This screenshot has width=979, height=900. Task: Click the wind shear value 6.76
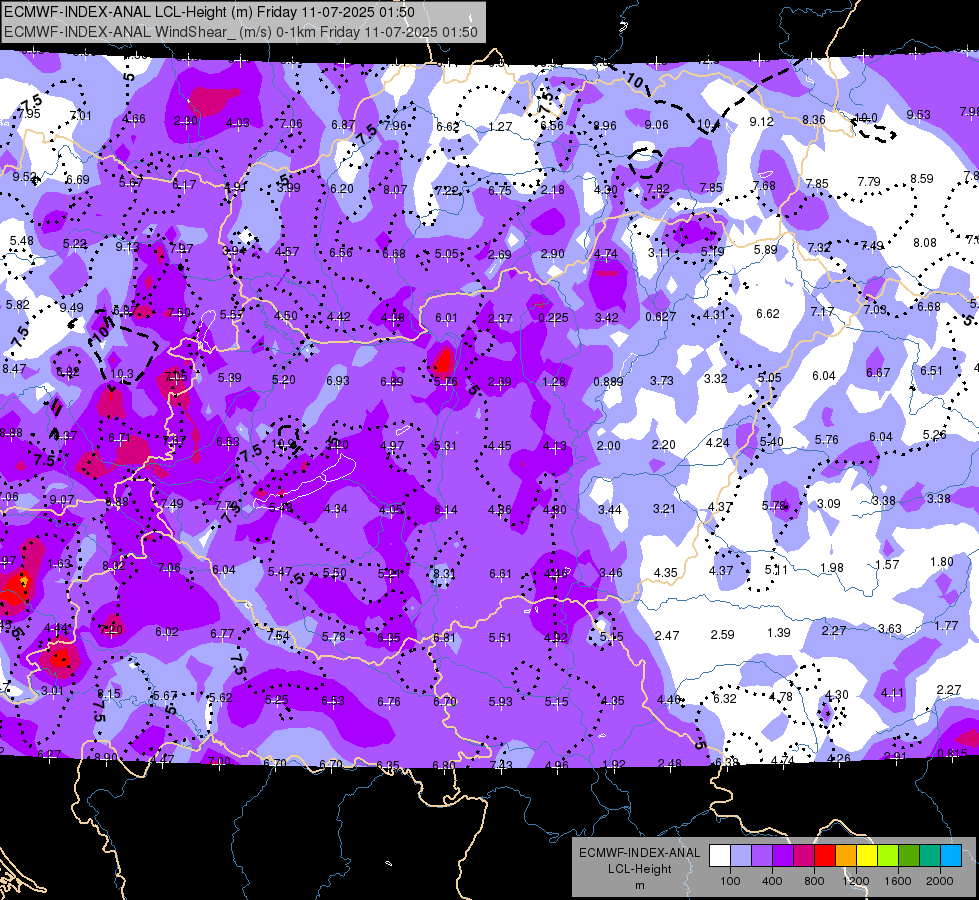(x=388, y=701)
